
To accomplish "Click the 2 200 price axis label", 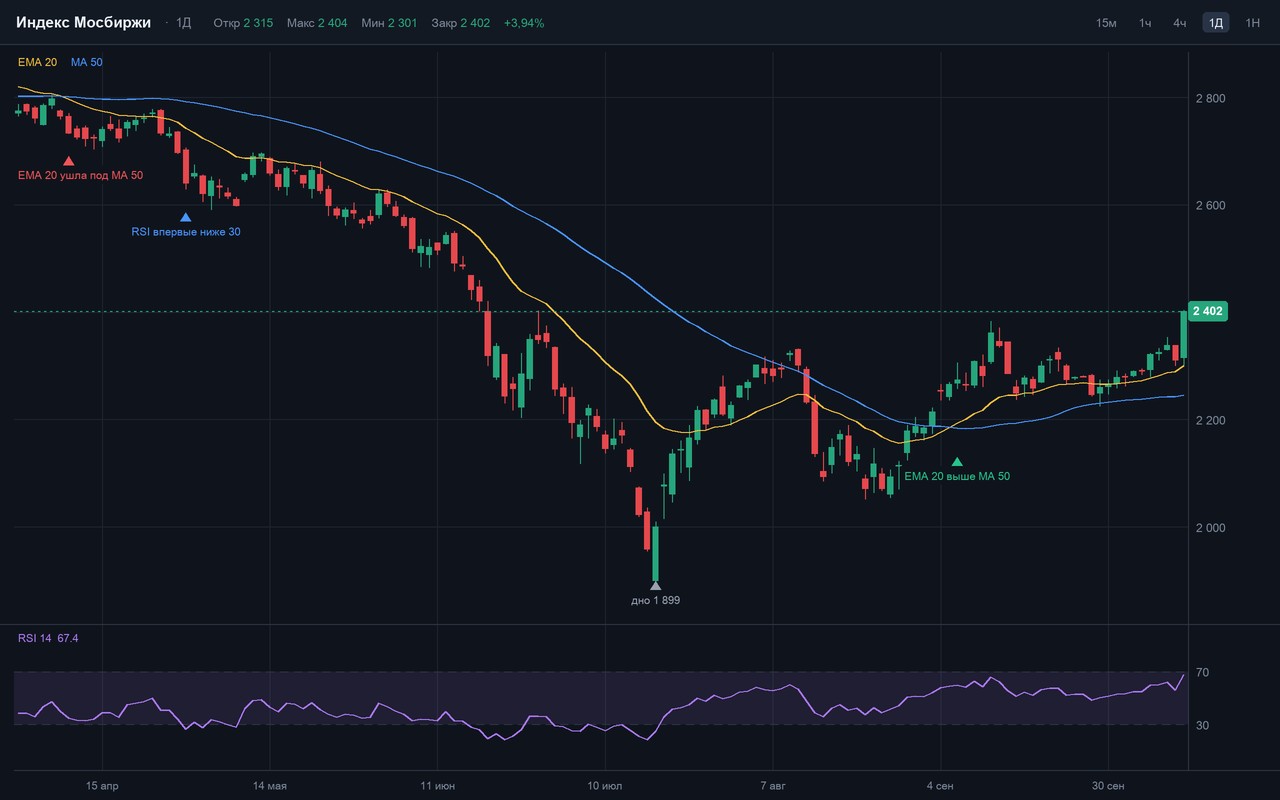I will pos(1209,420).
